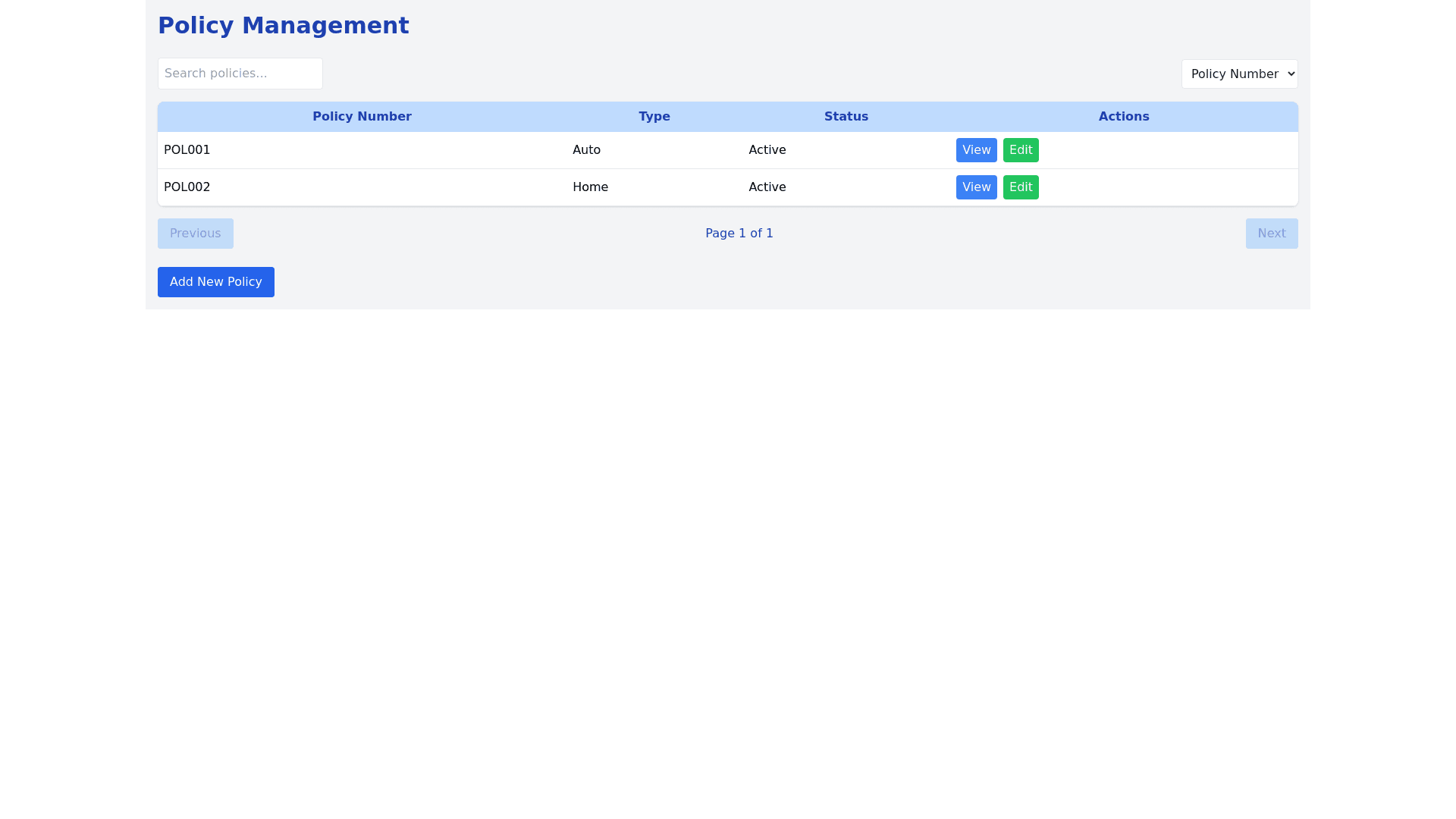Image resolution: width=1456 pixels, height=819 pixels.
Task: Click the Policy Number column header
Action: [x=362, y=117]
